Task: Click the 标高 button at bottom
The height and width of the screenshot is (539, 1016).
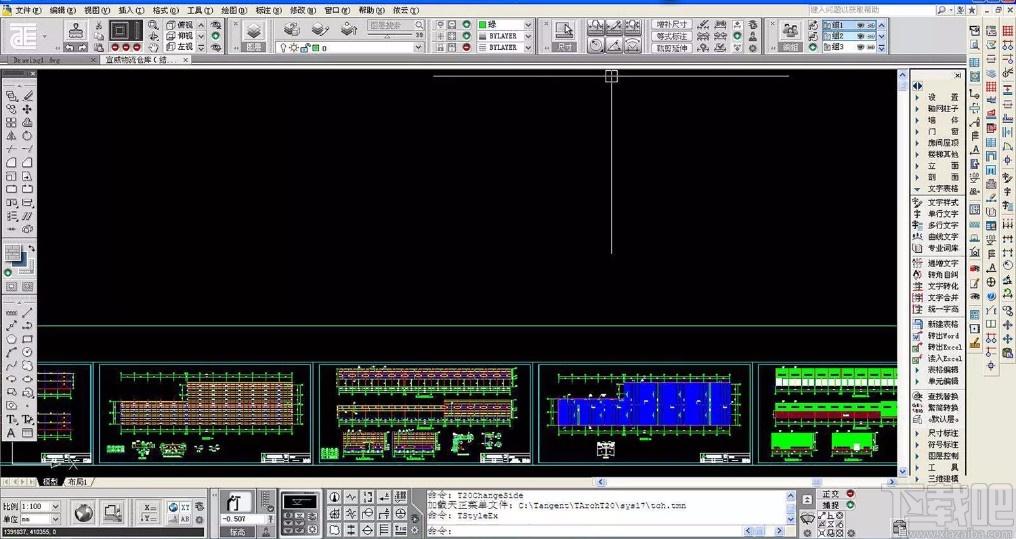Action: tap(238, 533)
